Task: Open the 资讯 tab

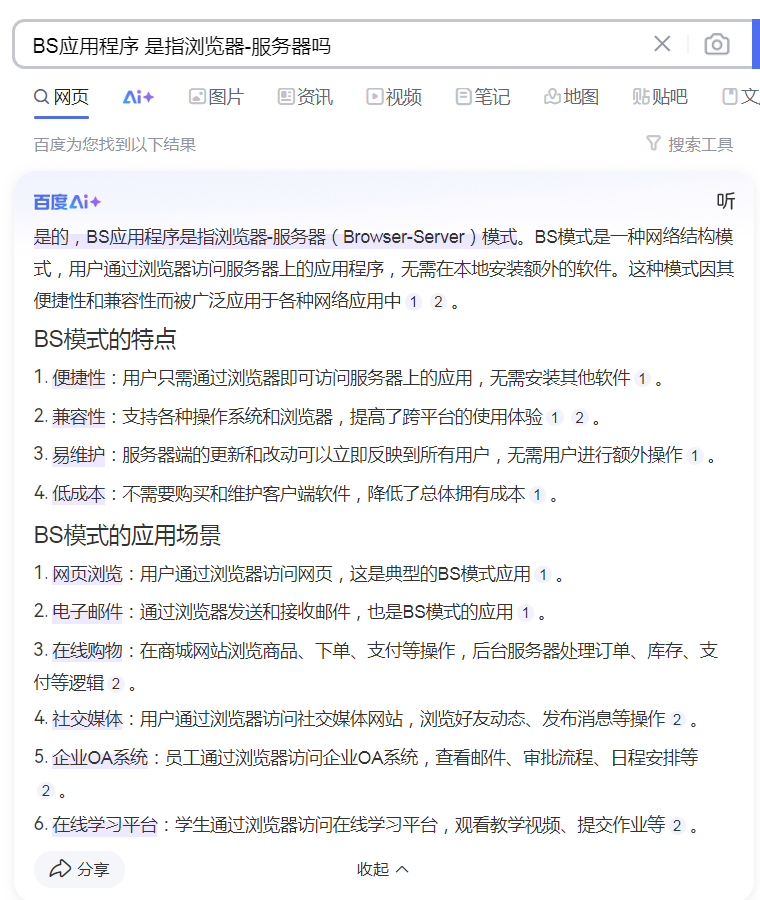Action: [305, 97]
